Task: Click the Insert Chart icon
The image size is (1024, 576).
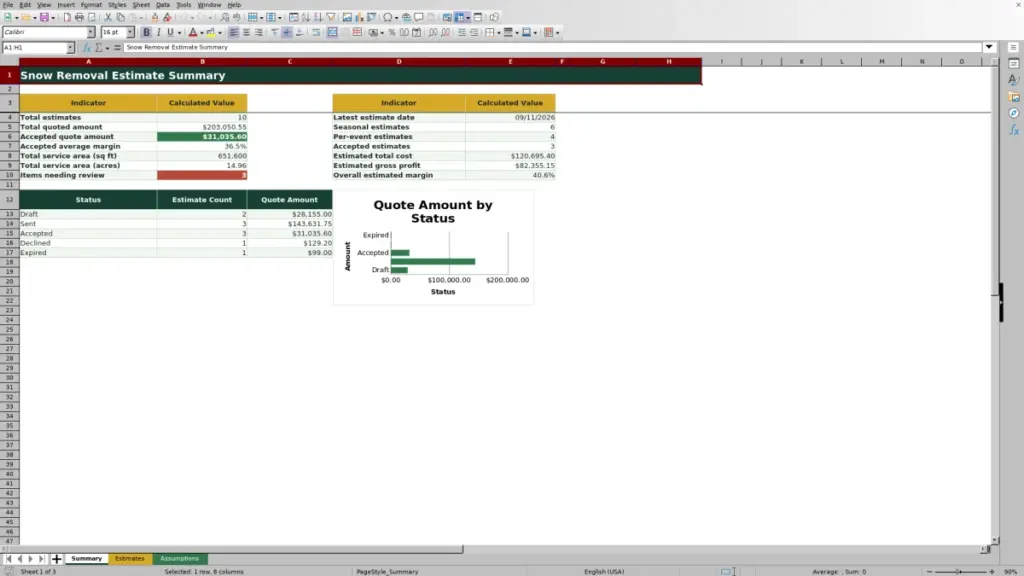Action: (359, 18)
